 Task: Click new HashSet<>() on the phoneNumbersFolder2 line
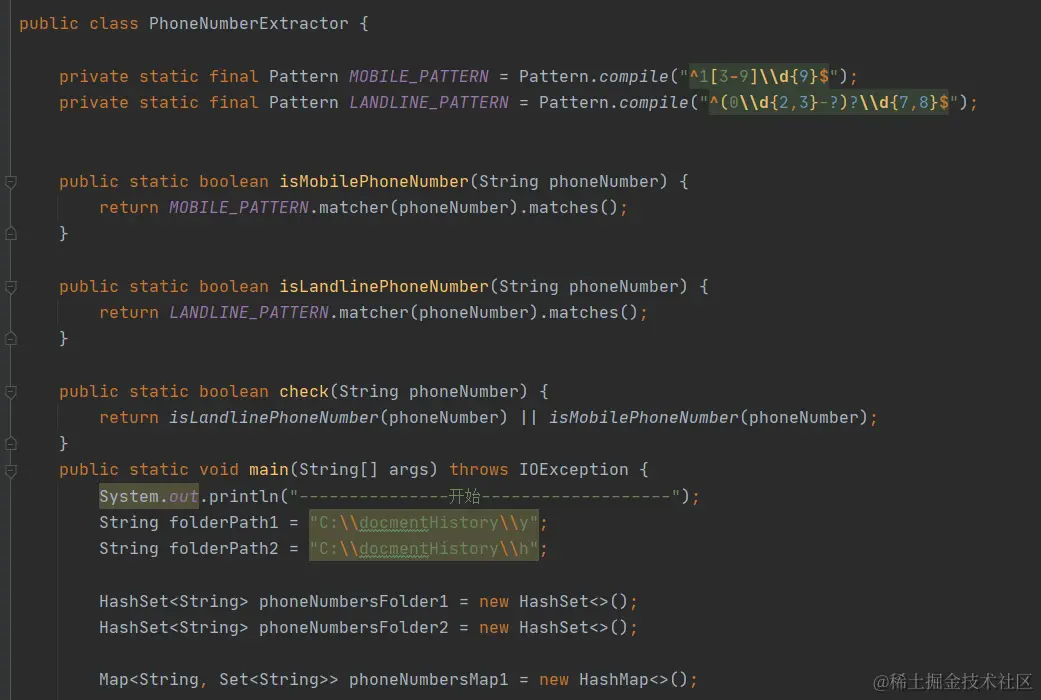pyautogui.click(x=554, y=627)
